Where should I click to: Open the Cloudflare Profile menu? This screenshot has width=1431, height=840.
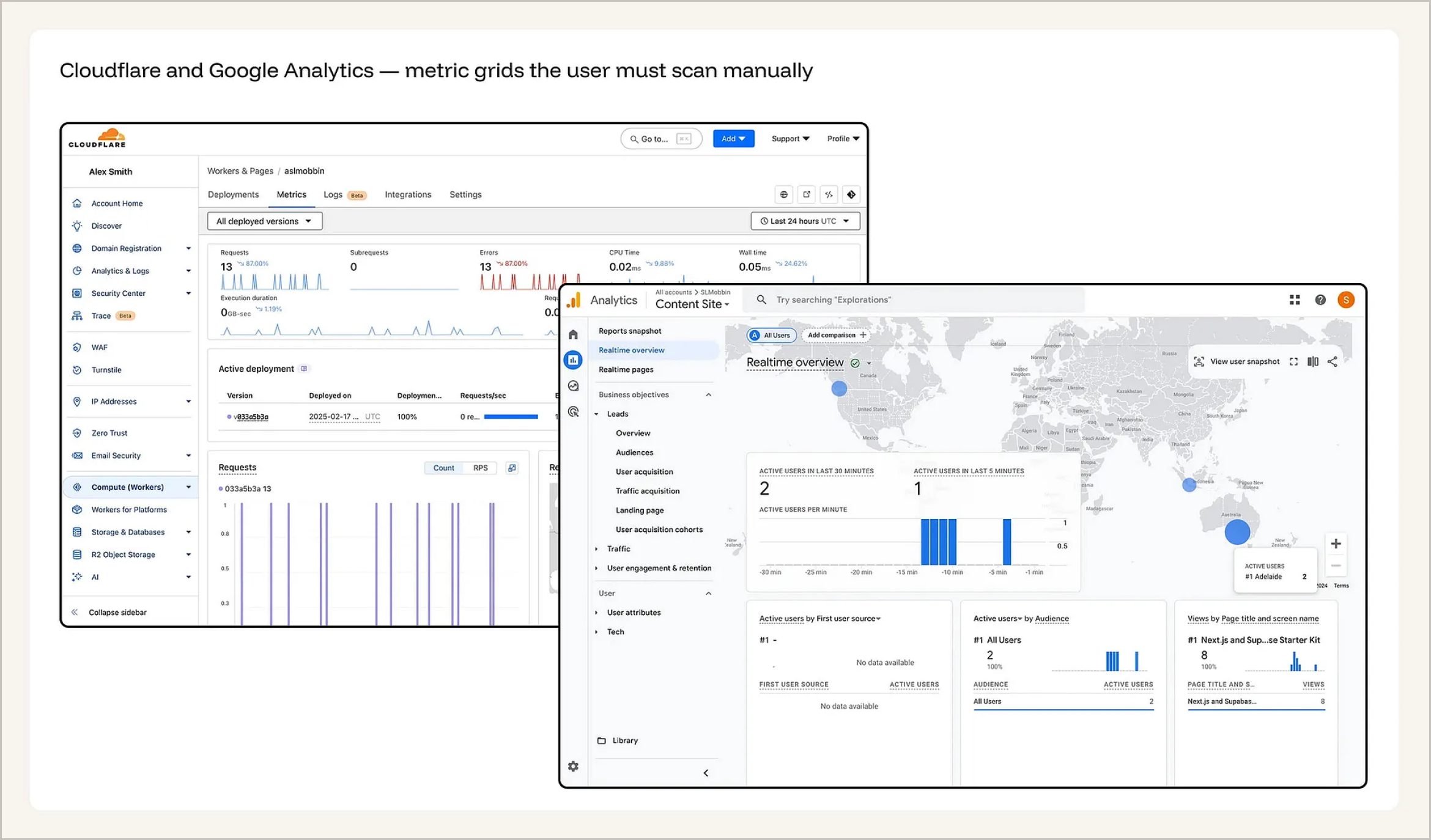pyautogui.click(x=843, y=139)
